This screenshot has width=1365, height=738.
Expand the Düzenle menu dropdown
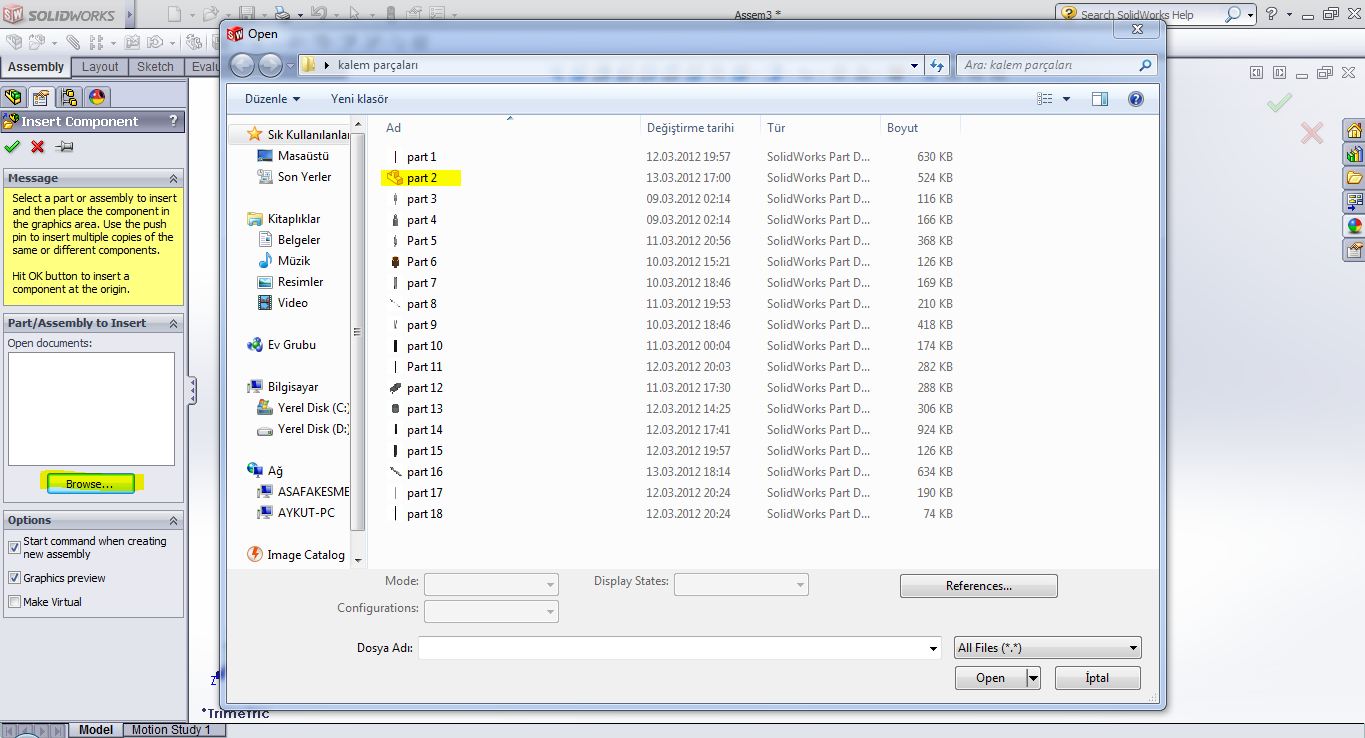272,99
